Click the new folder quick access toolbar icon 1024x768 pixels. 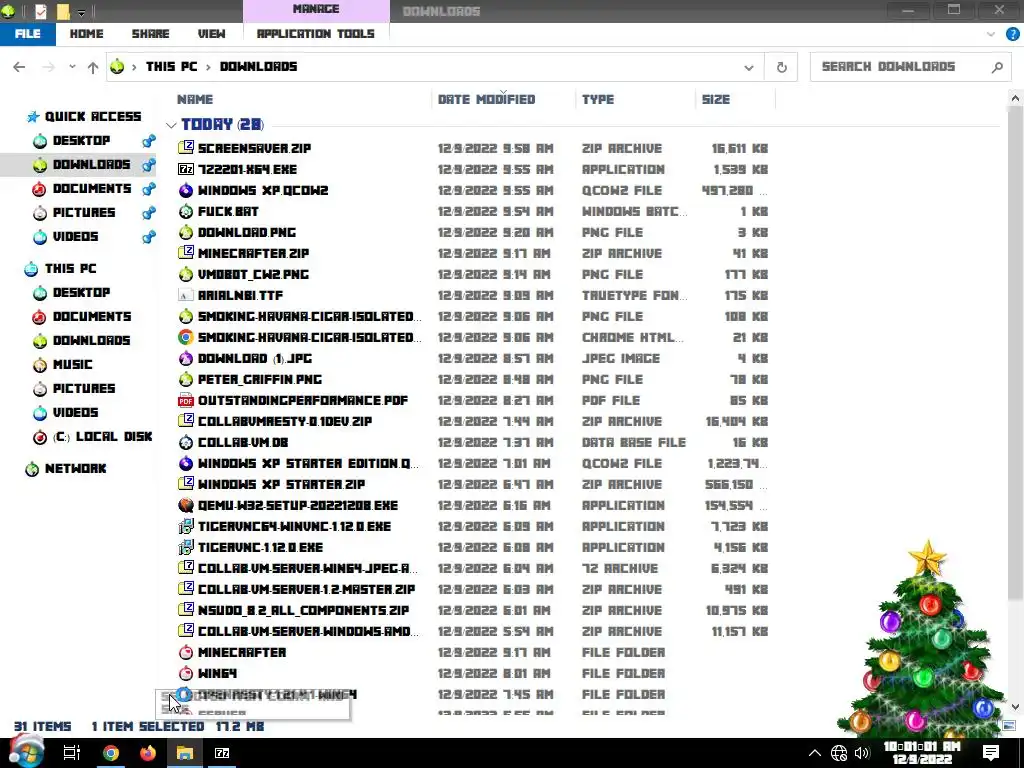[x=63, y=11]
